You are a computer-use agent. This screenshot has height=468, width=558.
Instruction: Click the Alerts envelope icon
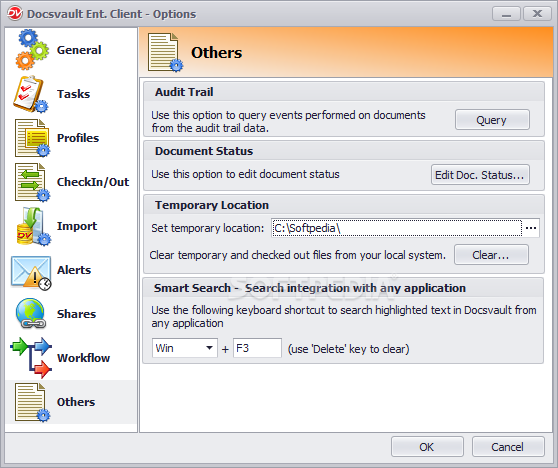pos(31,273)
